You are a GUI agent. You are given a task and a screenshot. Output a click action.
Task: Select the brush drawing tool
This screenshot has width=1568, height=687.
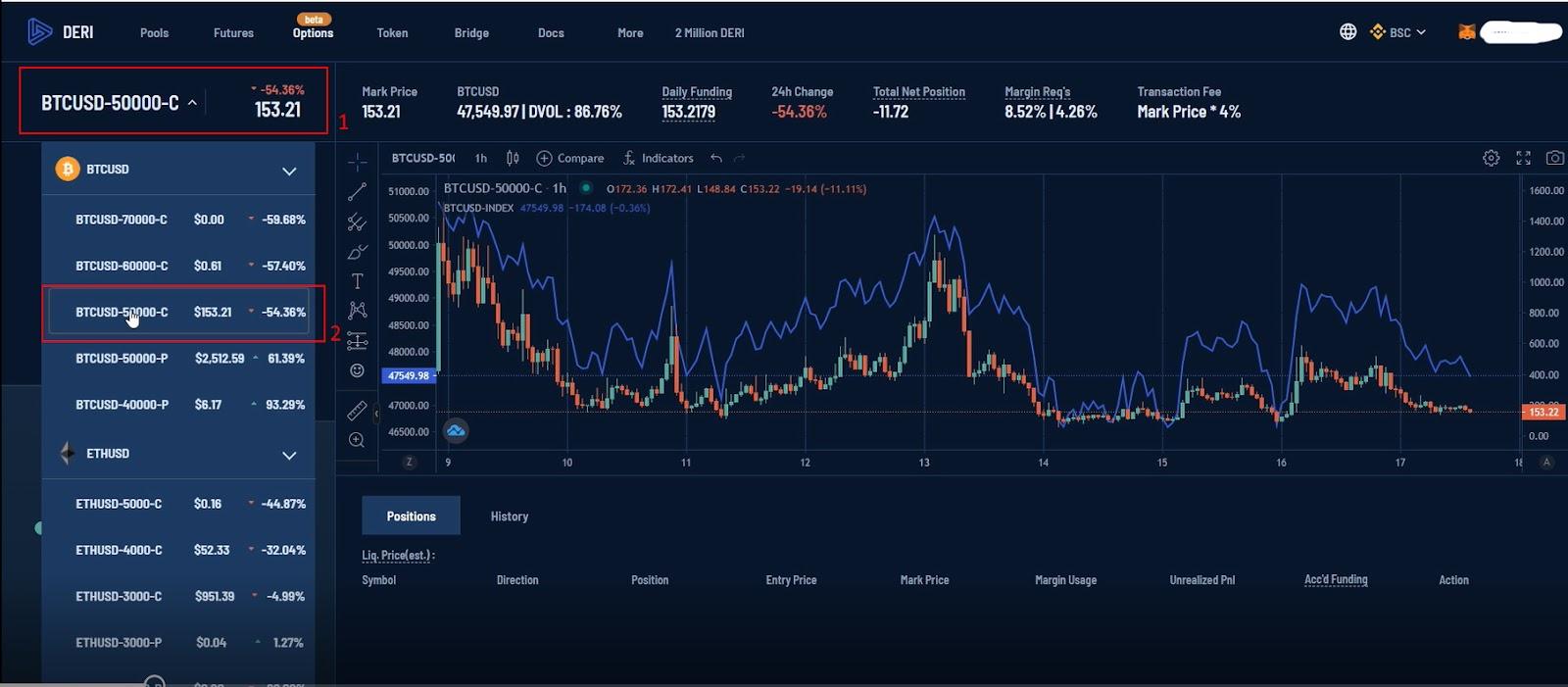pos(357,252)
